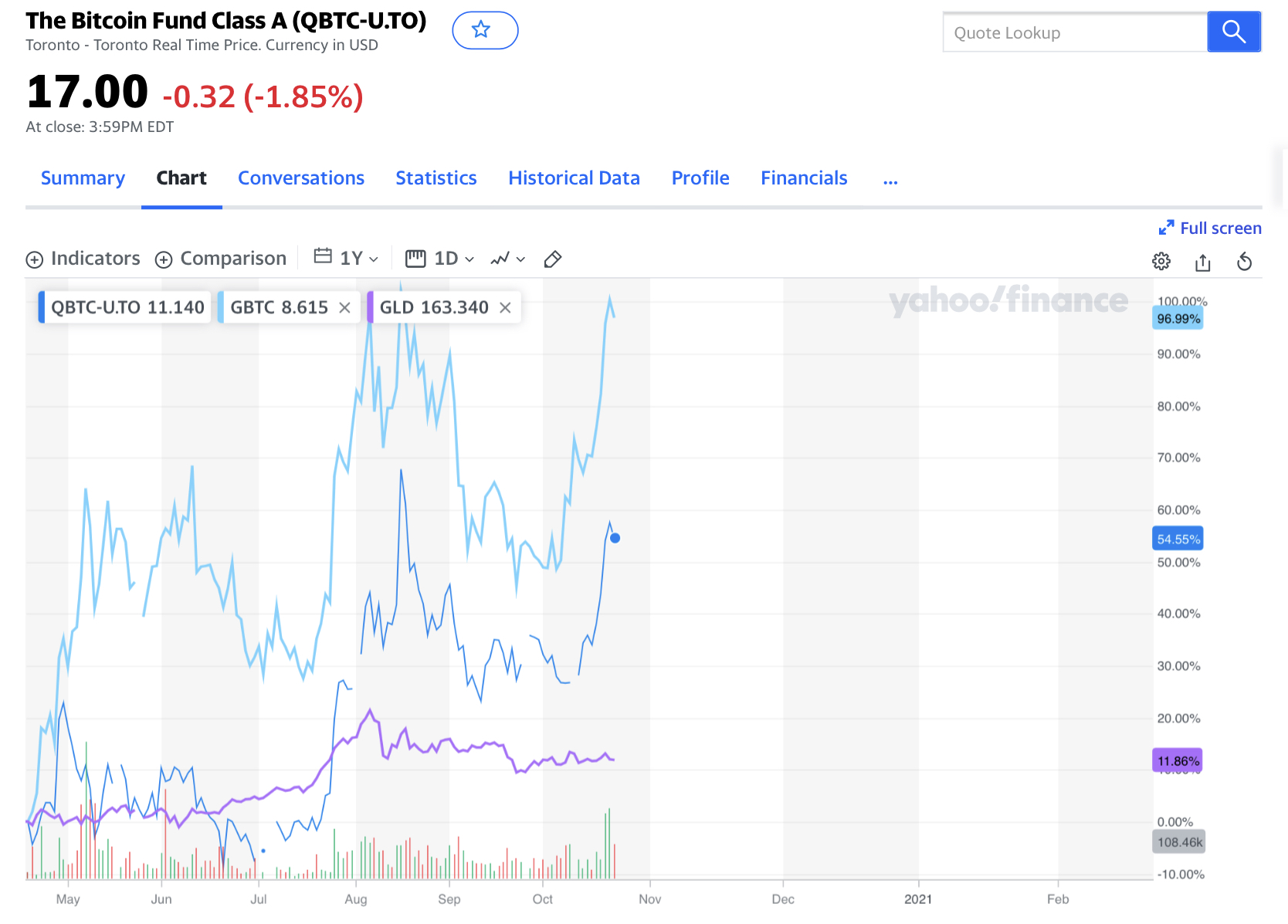The width and height of the screenshot is (1288, 924).
Task: Go to the Statistics tab
Action: coord(436,178)
